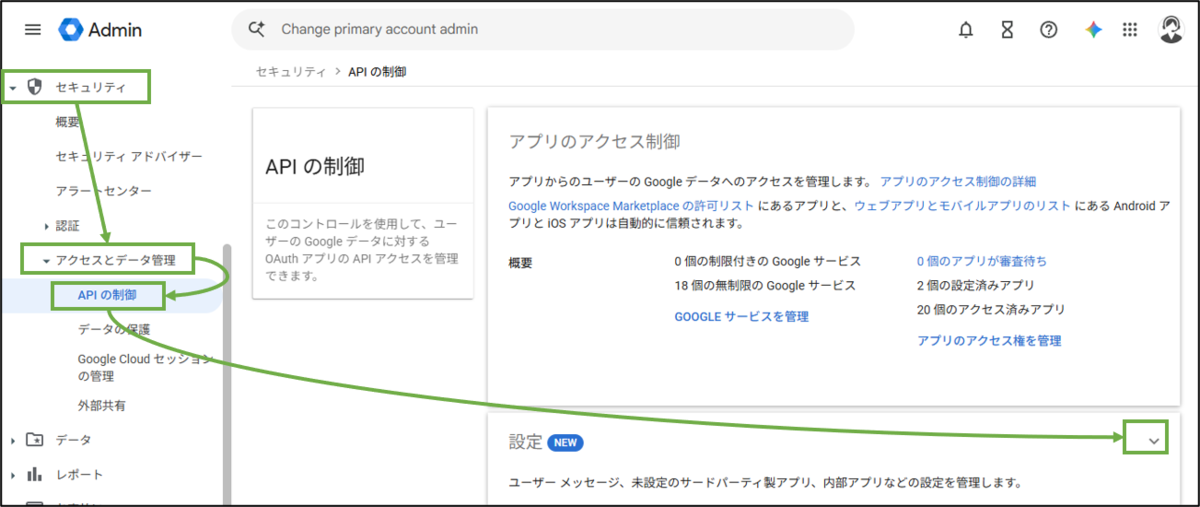Click 18 個の無制限の Google サービス text
Image resolution: width=1200 pixels, height=507 pixels.
[x=765, y=285]
